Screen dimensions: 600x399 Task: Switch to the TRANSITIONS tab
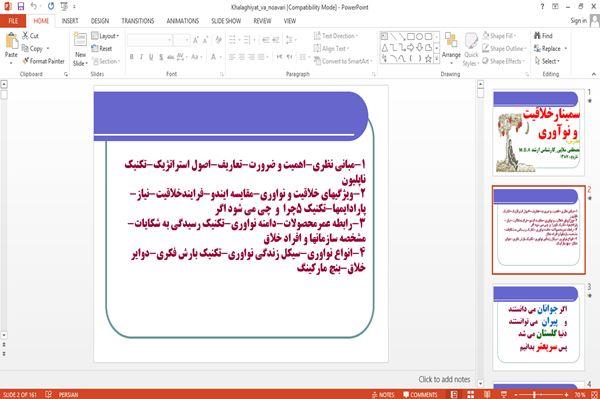(138, 21)
